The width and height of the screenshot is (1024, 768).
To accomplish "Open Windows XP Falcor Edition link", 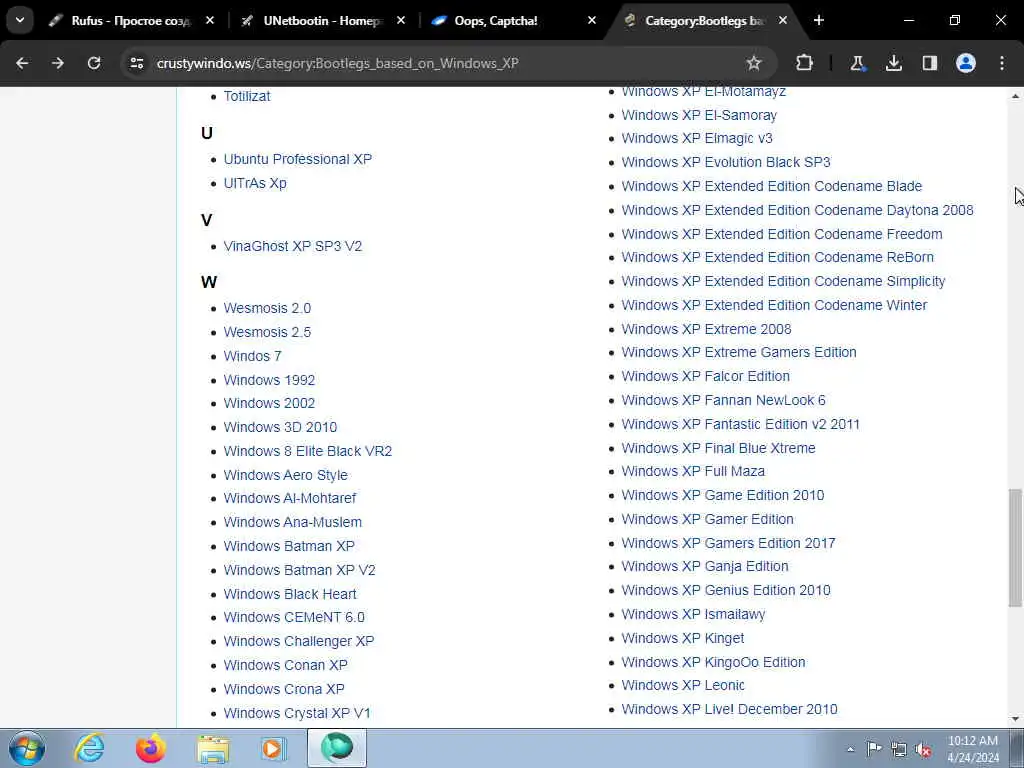I will pyautogui.click(x=705, y=376).
